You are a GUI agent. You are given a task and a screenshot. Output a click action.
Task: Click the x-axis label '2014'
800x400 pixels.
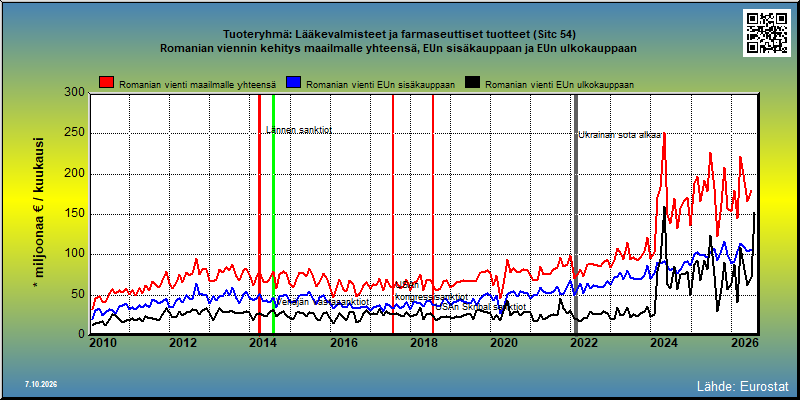point(264,343)
